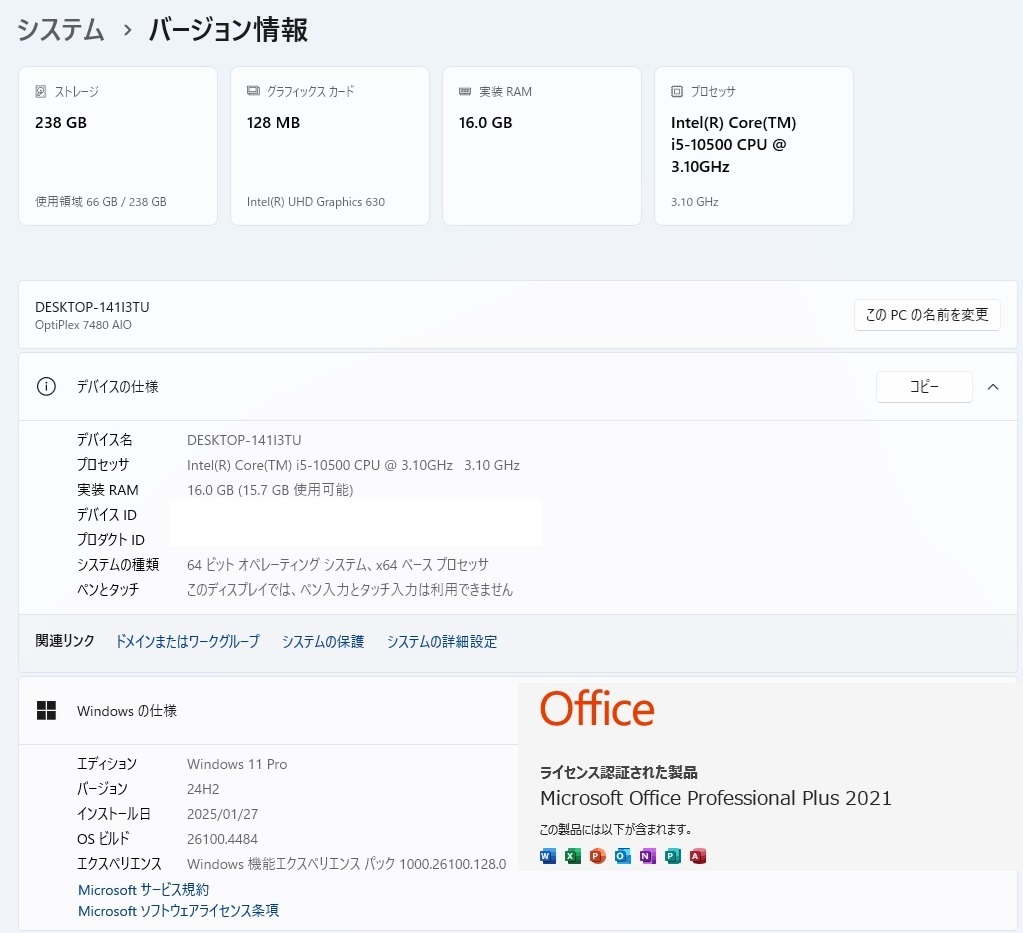The height and width of the screenshot is (933, 1023).
Task: Click the 238 GB storage value
Action: click(x=61, y=123)
